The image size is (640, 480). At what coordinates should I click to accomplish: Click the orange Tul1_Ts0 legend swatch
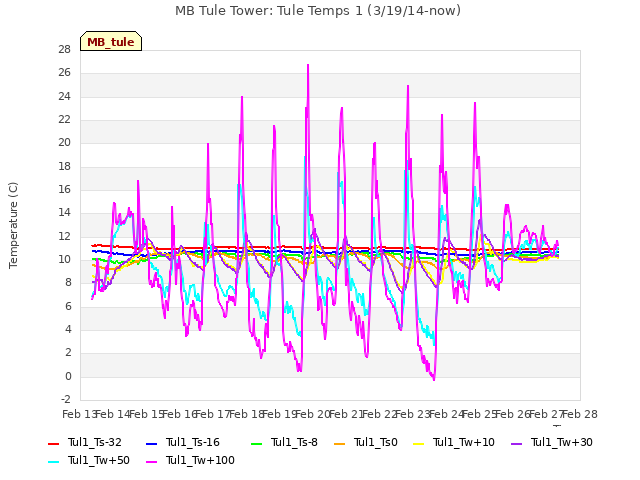point(340,444)
